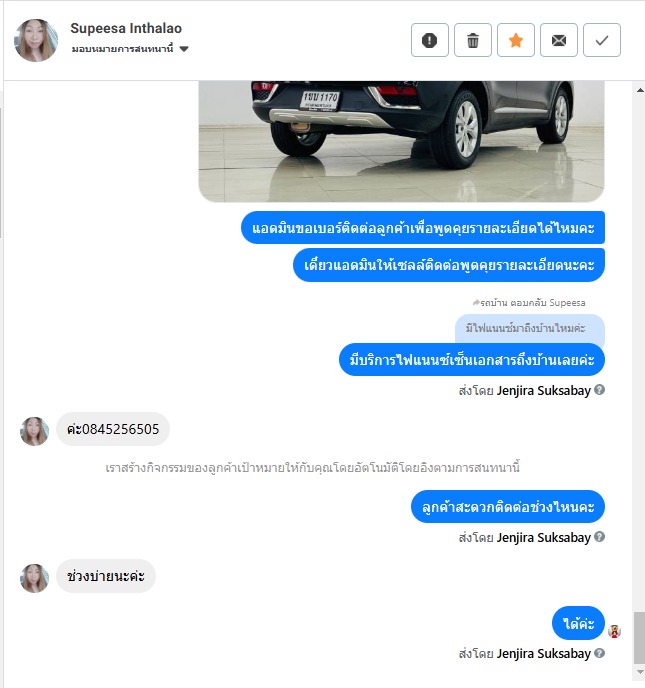Select the phone number message 0845256505
The image size is (645, 688).
coord(113,429)
